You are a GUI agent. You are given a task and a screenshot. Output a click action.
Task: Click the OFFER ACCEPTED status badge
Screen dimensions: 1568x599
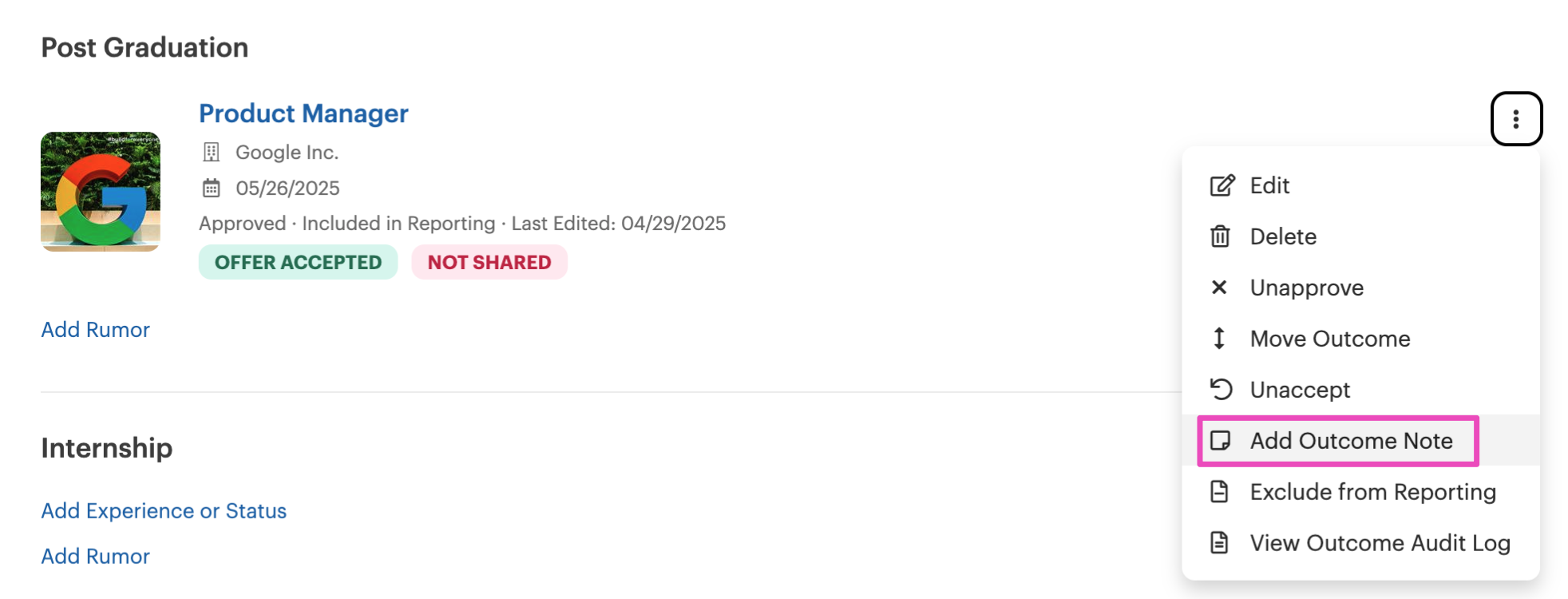[x=298, y=263]
